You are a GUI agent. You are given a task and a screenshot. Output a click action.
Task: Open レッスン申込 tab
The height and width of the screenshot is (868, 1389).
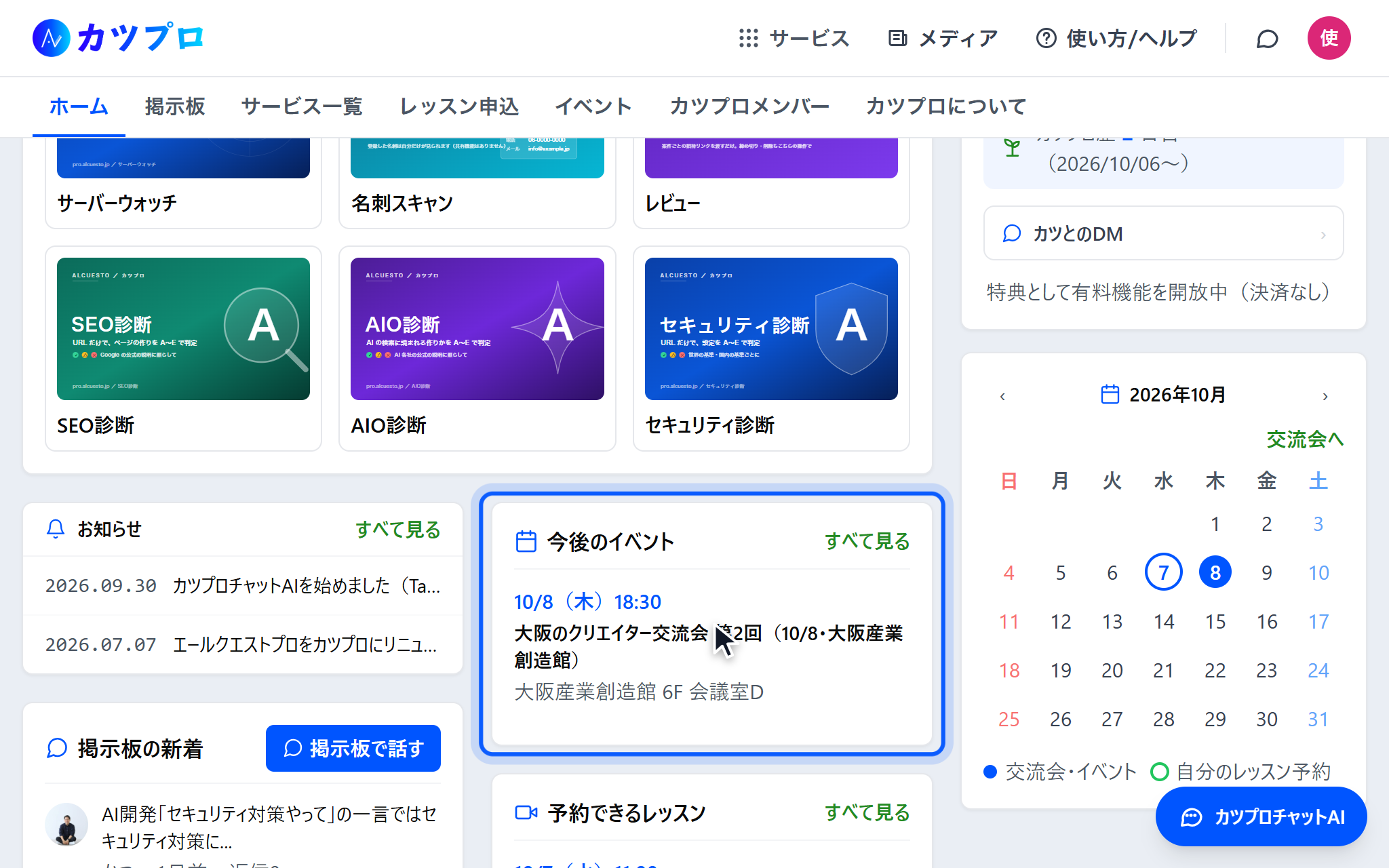pos(459,106)
